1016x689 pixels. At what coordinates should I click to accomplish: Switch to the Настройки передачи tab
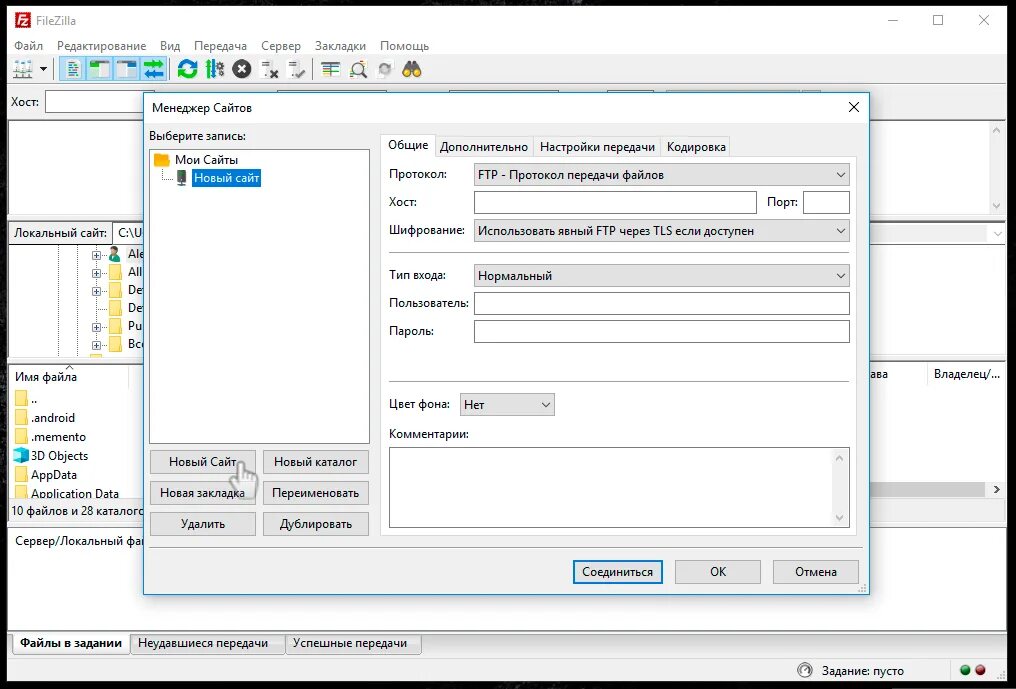point(597,147)
